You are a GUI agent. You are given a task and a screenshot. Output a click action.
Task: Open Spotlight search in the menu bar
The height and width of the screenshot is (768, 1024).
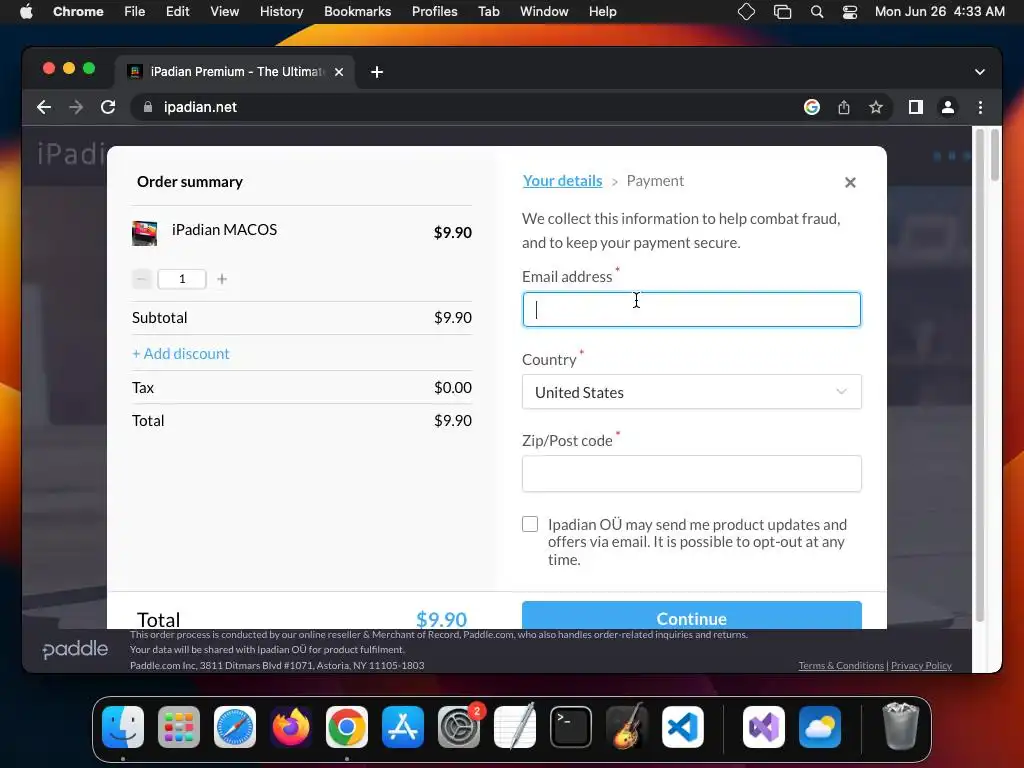[817, 12]
